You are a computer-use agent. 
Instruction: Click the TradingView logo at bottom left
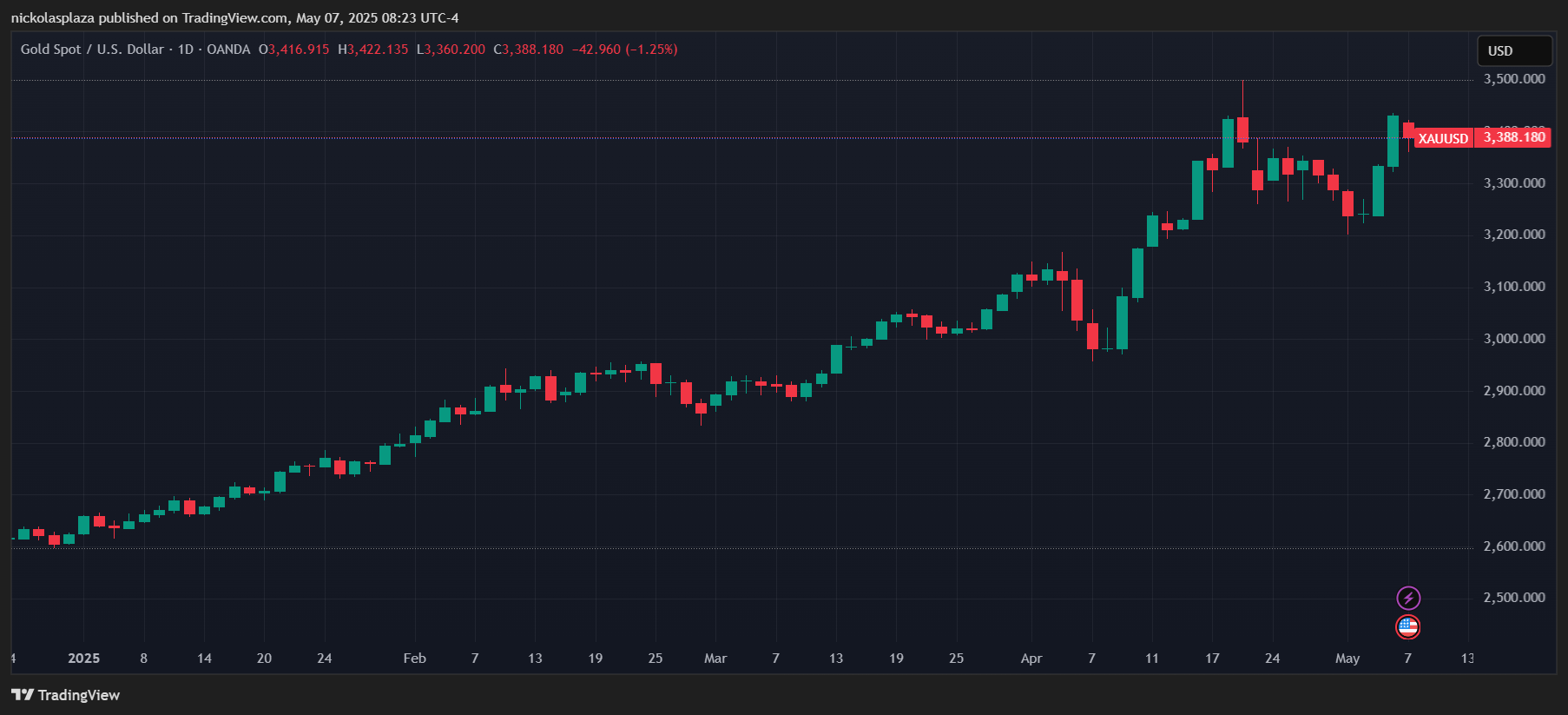pos(23,695)
